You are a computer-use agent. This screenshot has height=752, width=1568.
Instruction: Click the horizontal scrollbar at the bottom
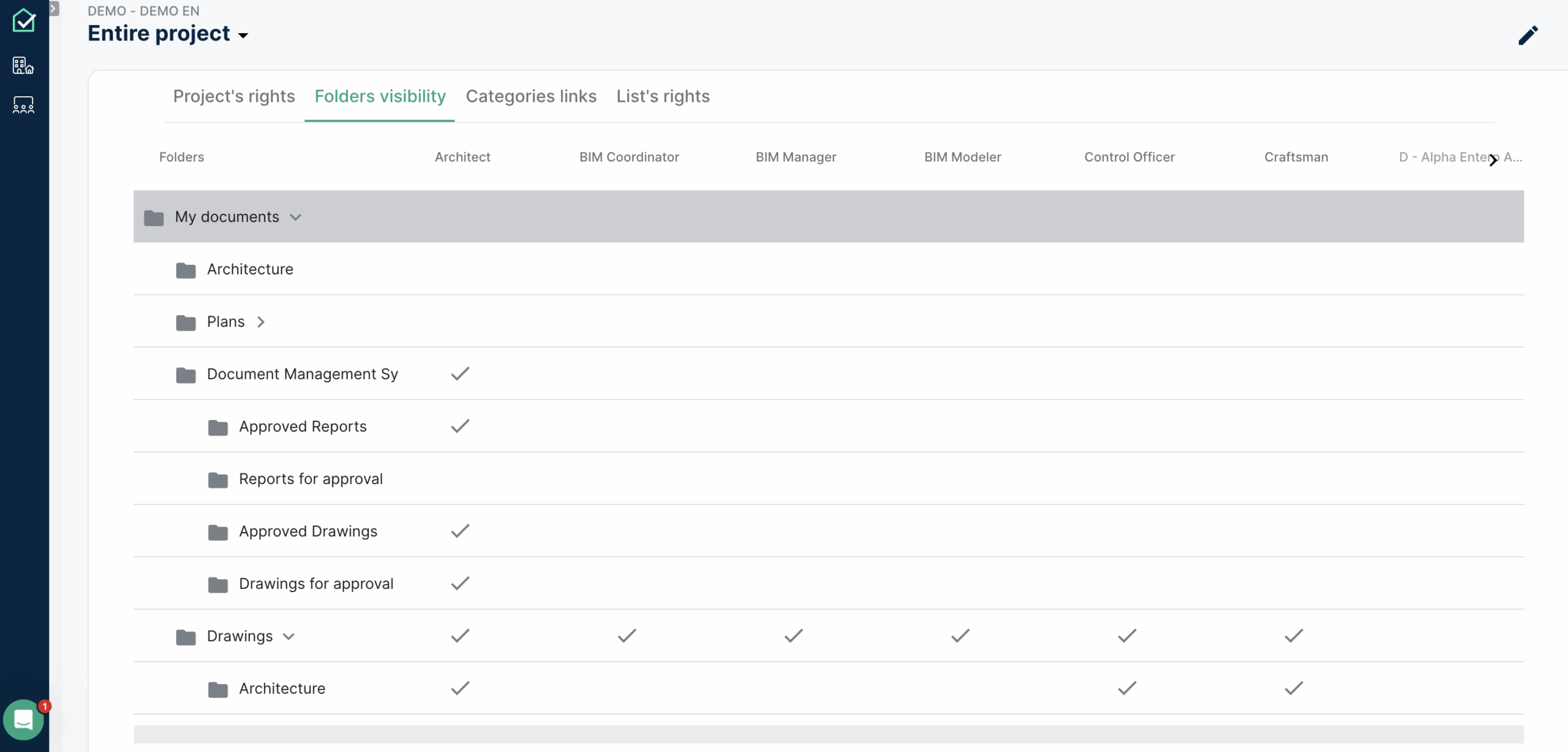(x=828, y=734)
